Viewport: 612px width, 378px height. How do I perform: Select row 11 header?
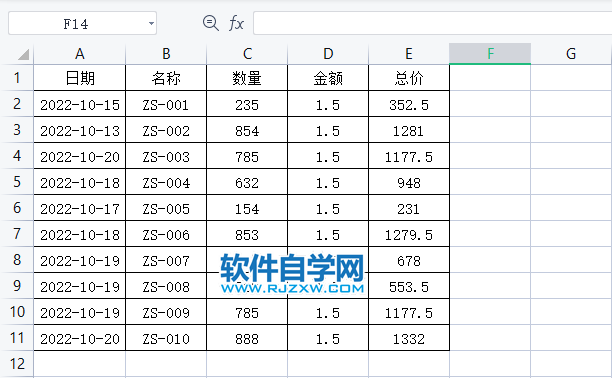click(17, 337)
